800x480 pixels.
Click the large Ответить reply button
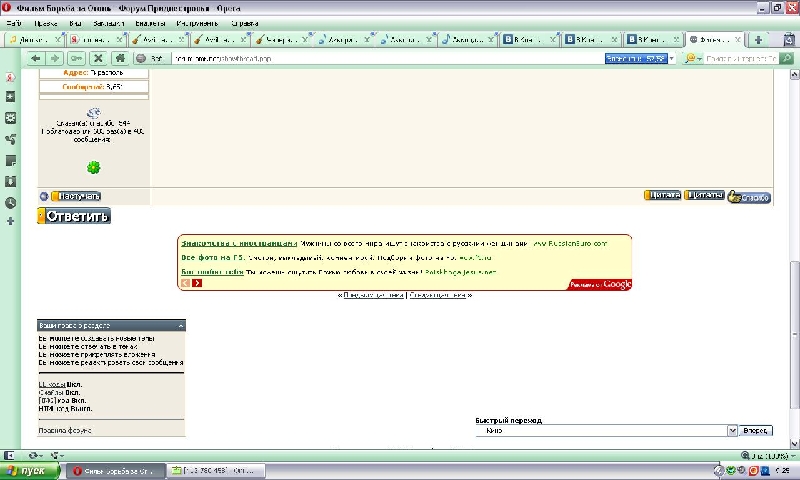[x=74, y=216]
